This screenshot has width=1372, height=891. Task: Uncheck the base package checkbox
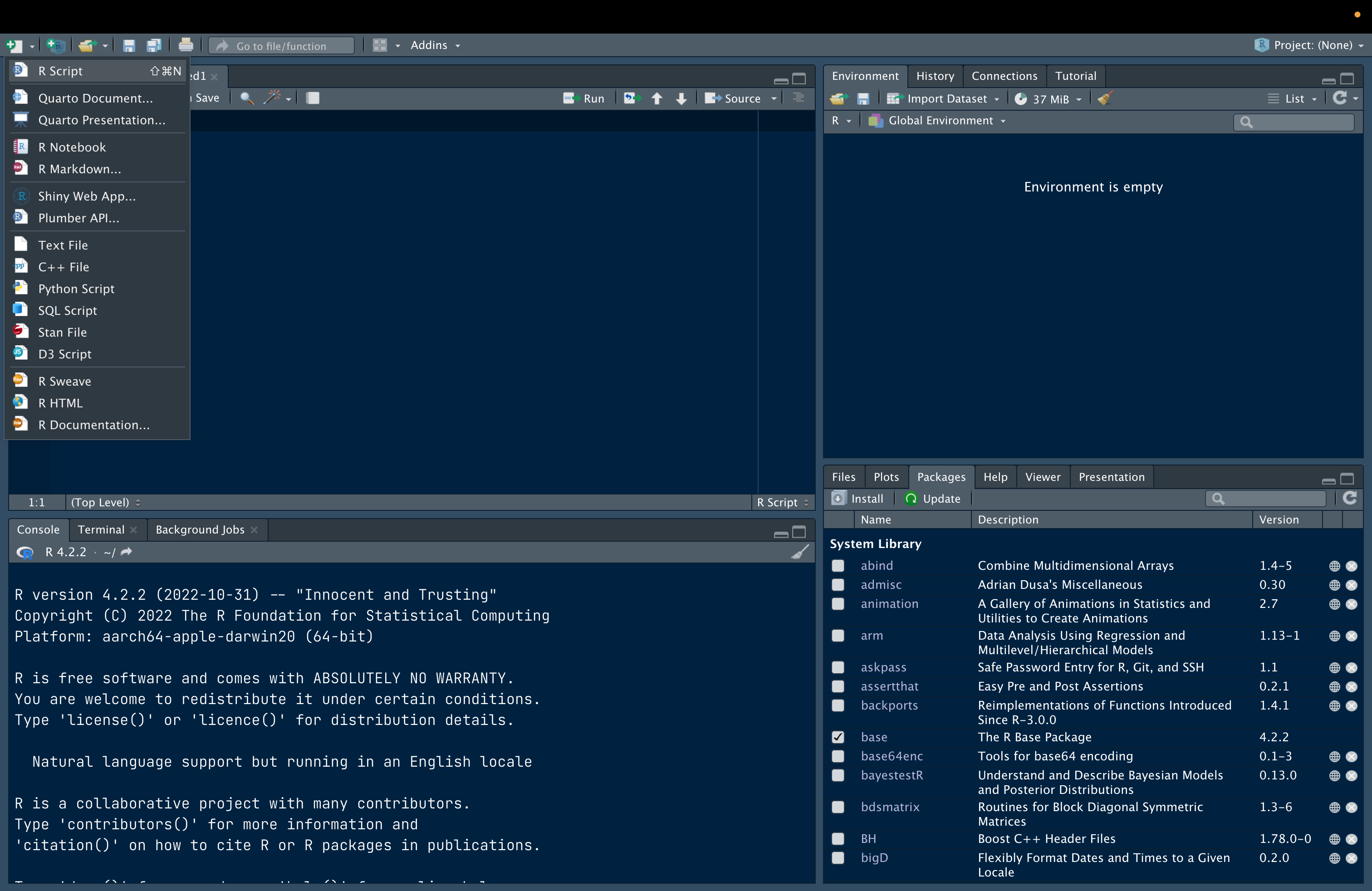(838, 737)
